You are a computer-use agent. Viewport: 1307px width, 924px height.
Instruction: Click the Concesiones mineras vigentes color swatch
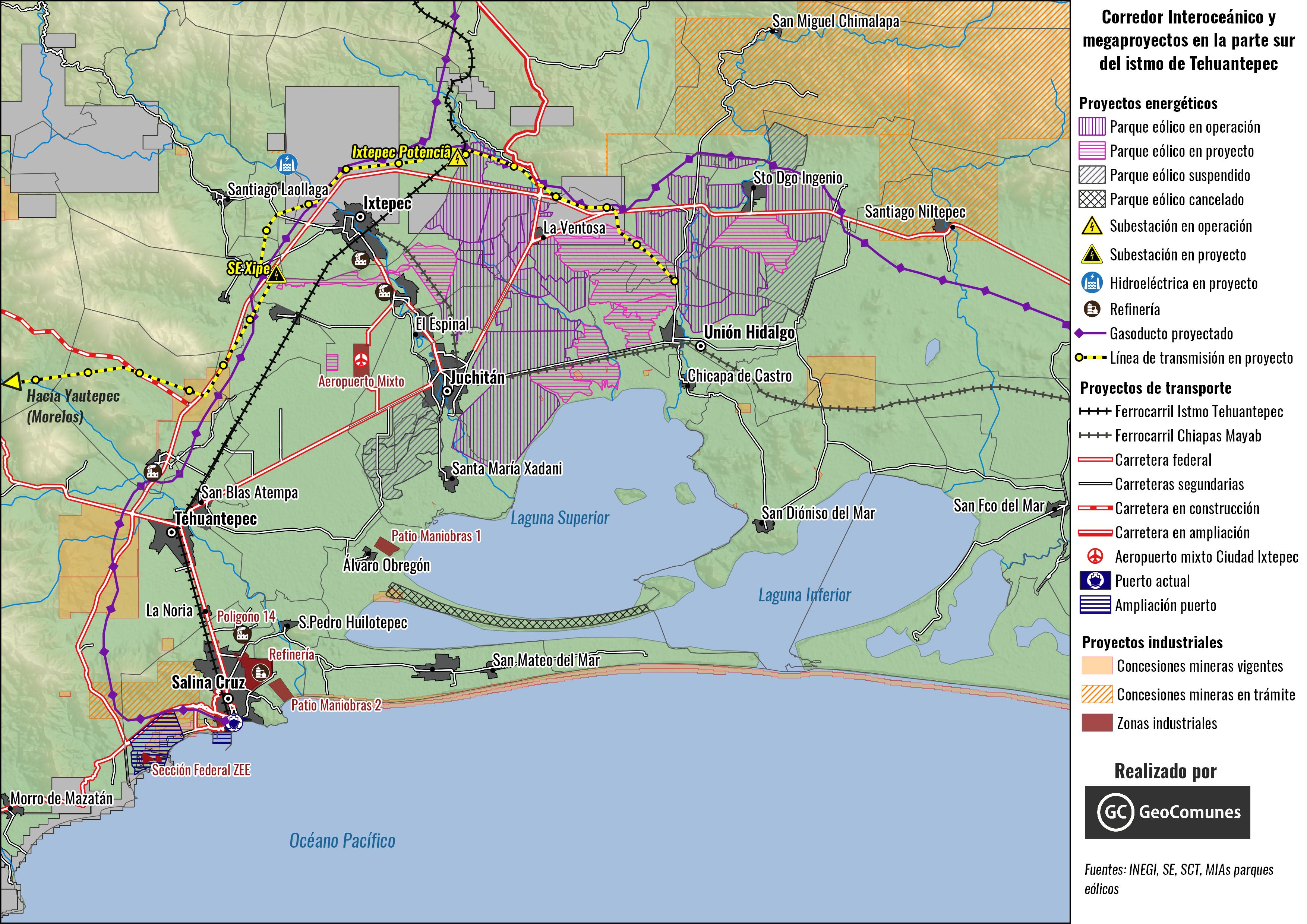pos(1097,666)
